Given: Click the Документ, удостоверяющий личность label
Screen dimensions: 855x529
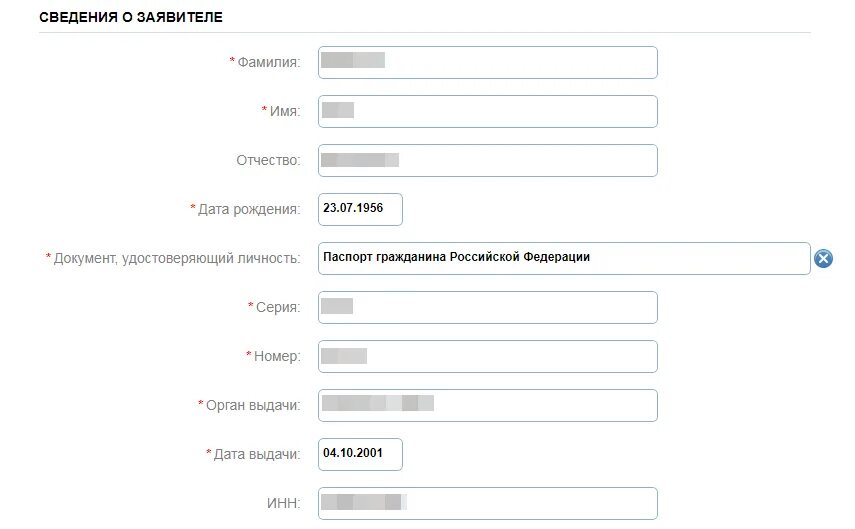Looking at the screenshot, I should pos(177,259).
